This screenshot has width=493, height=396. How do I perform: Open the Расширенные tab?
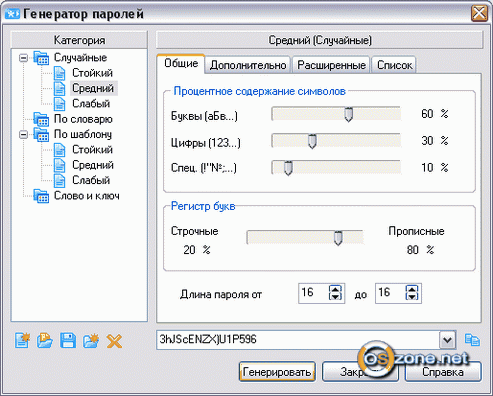[x=331, y=65]
